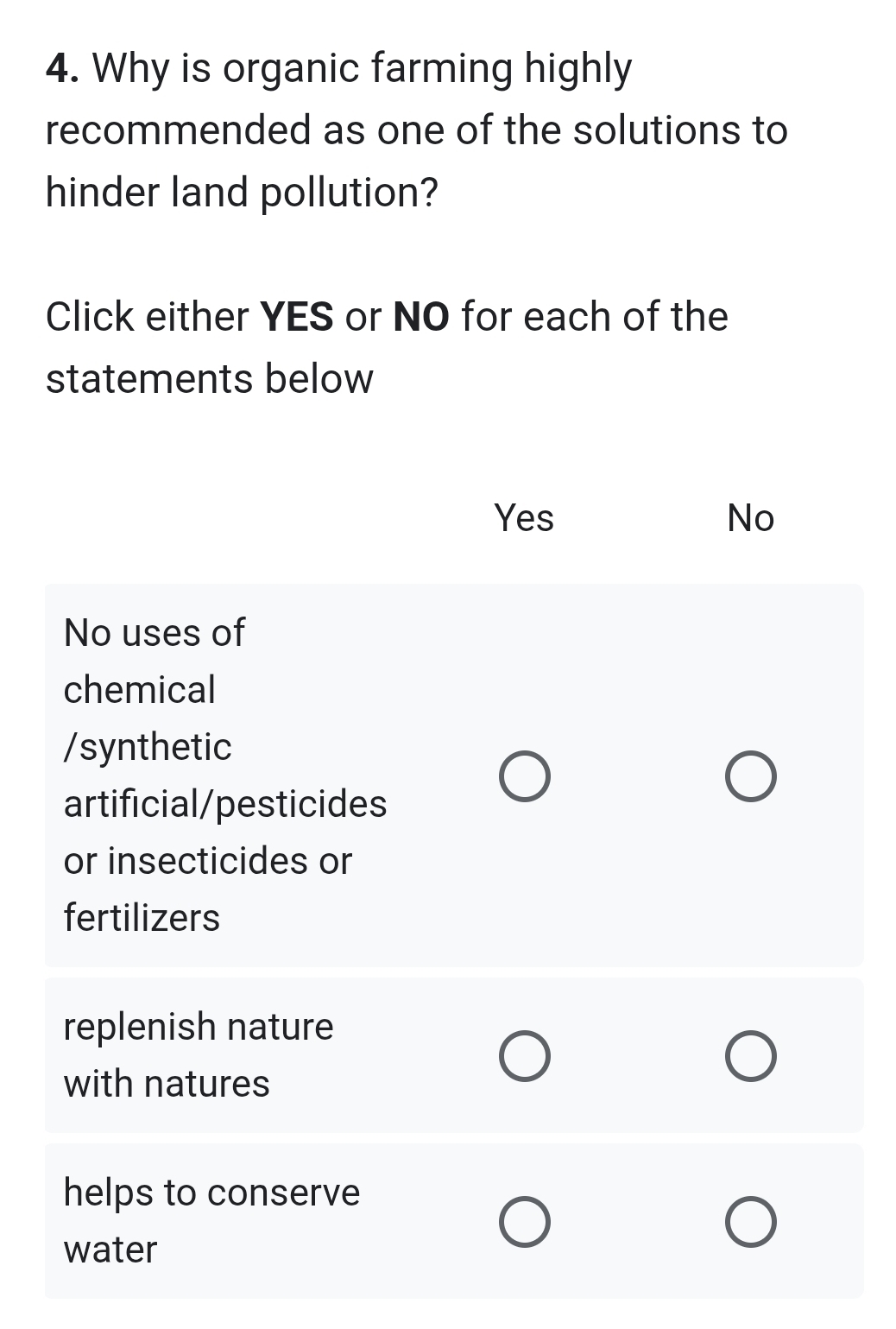Select Yes for no chemical pesticides statement

click(x=524, y=776)
